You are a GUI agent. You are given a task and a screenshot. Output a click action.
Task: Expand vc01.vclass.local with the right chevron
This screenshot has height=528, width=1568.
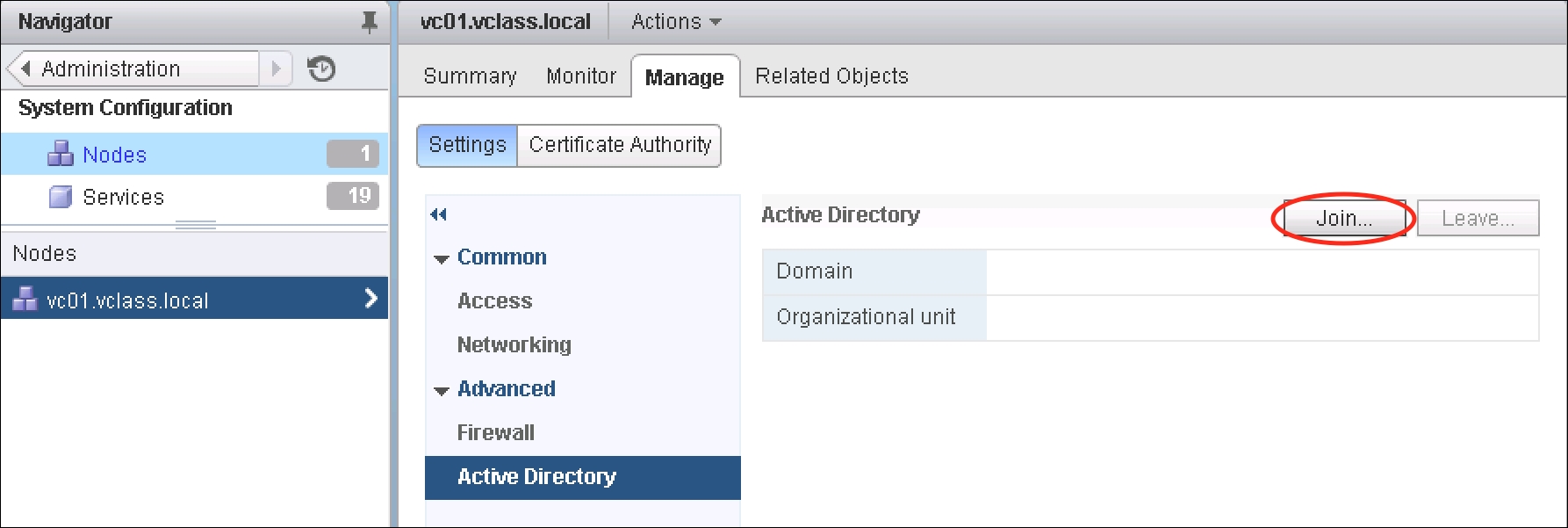(370, 299)
